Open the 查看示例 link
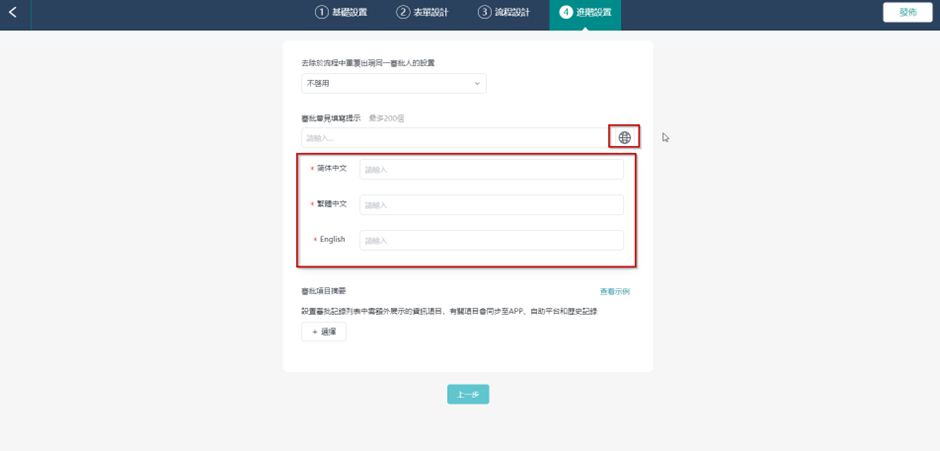 click(x=614, y=292)
